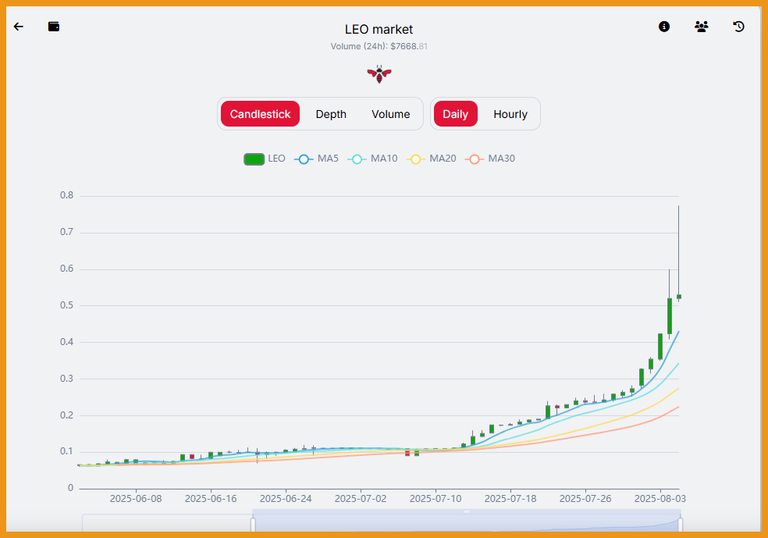
Task: Click the tall green candle near 2025-08-03
Action: pos(670,316)
